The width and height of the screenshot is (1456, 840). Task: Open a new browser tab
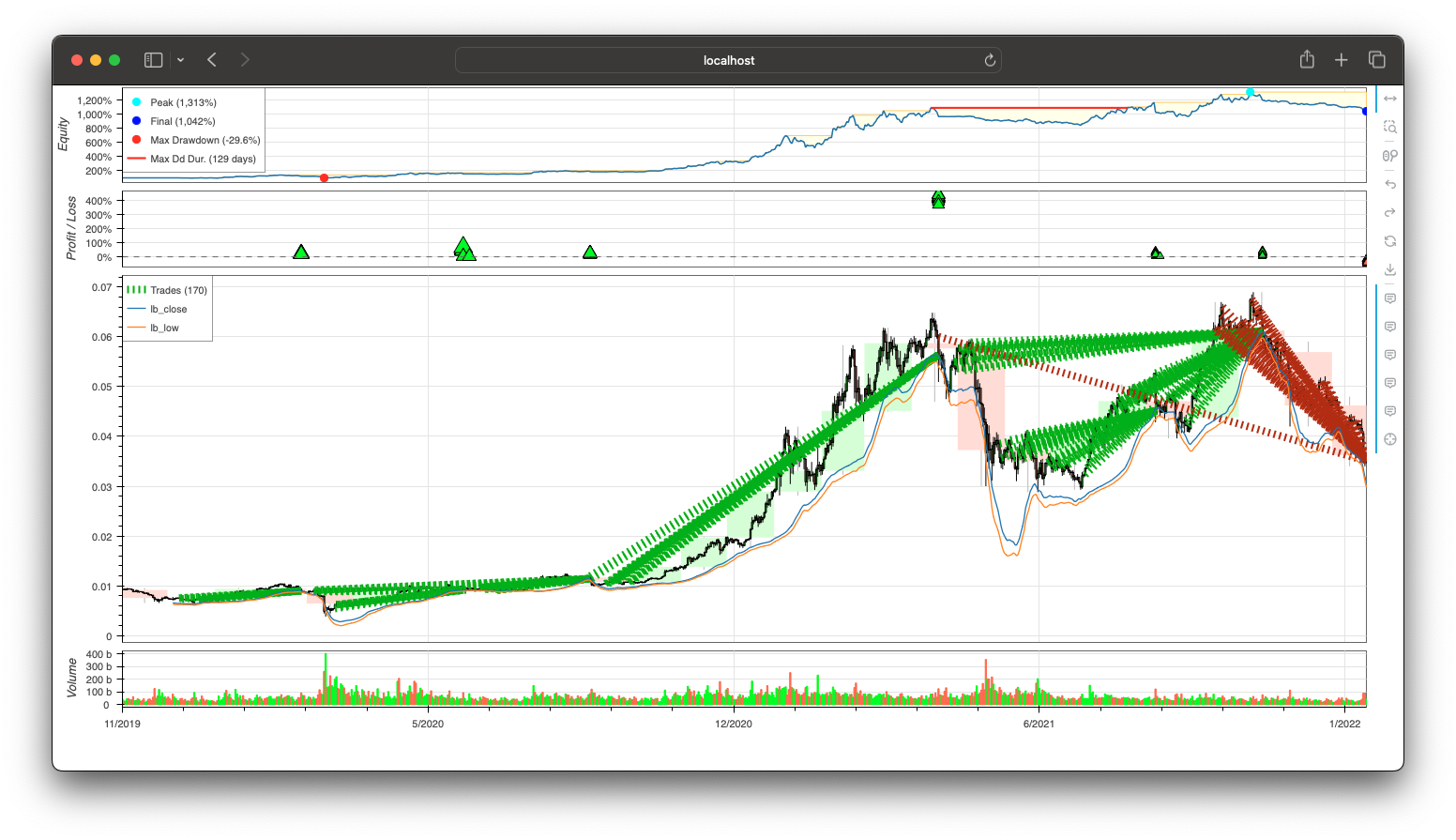[x=1342, y=60]
